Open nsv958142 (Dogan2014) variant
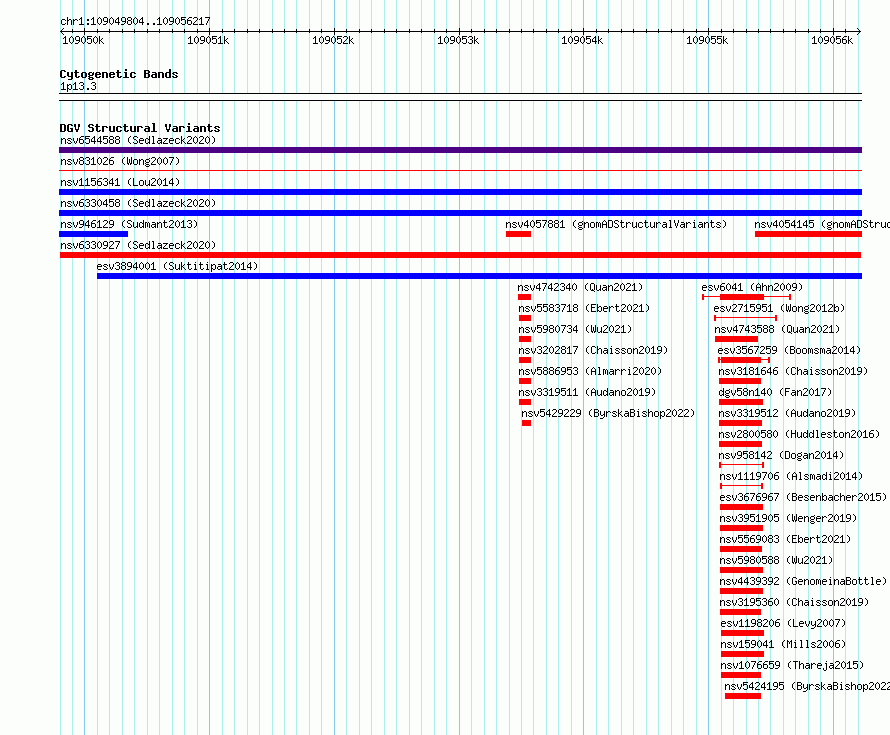 (x=782, y=455)
